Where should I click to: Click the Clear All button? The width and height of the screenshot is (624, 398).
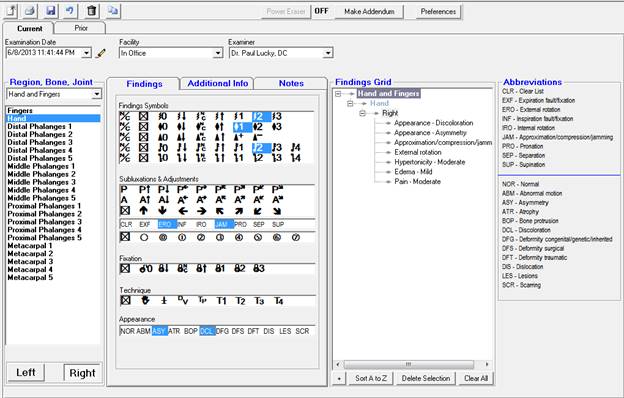click(476, 378)
